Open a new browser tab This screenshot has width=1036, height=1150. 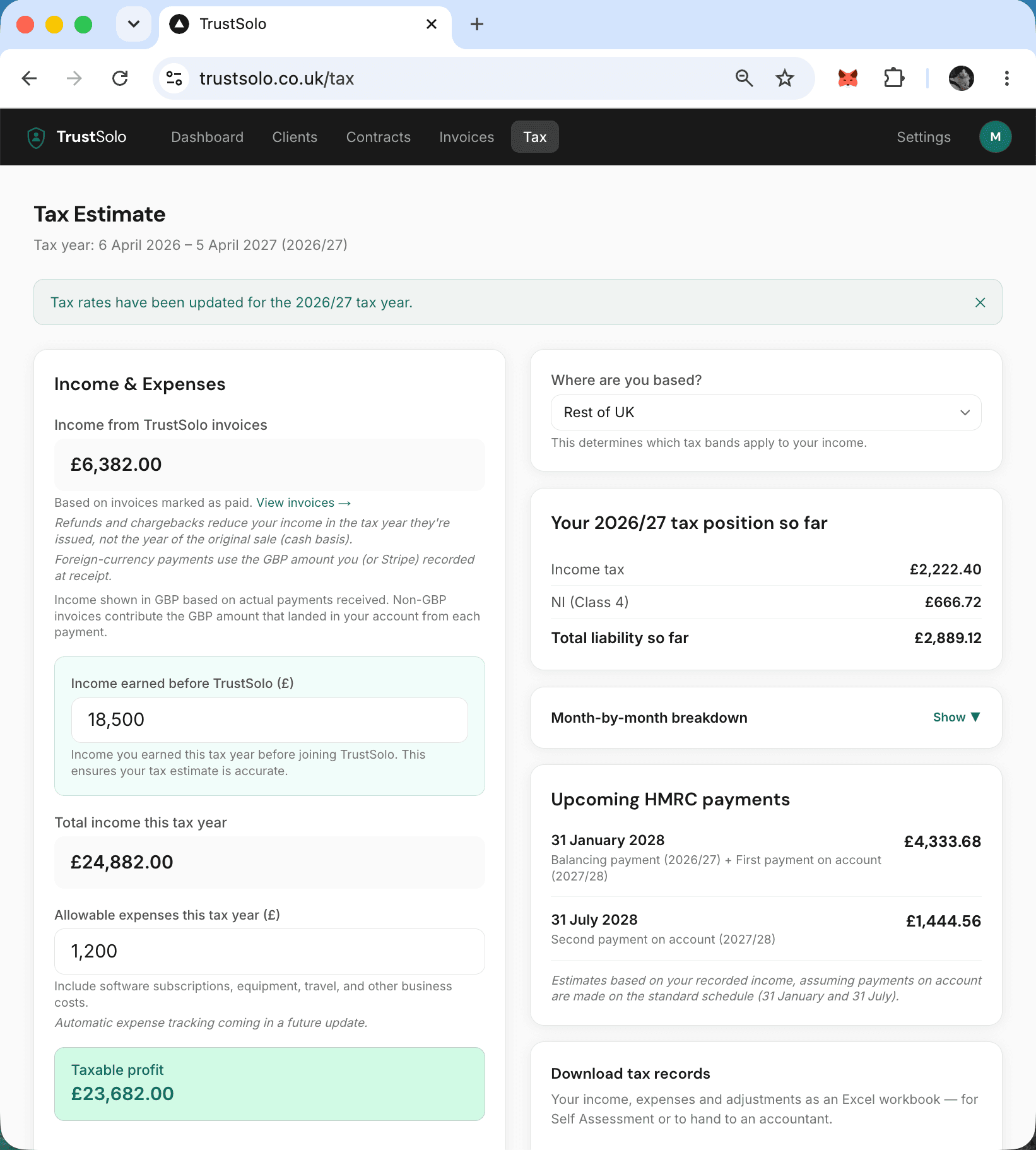click(x=477, y=24)
